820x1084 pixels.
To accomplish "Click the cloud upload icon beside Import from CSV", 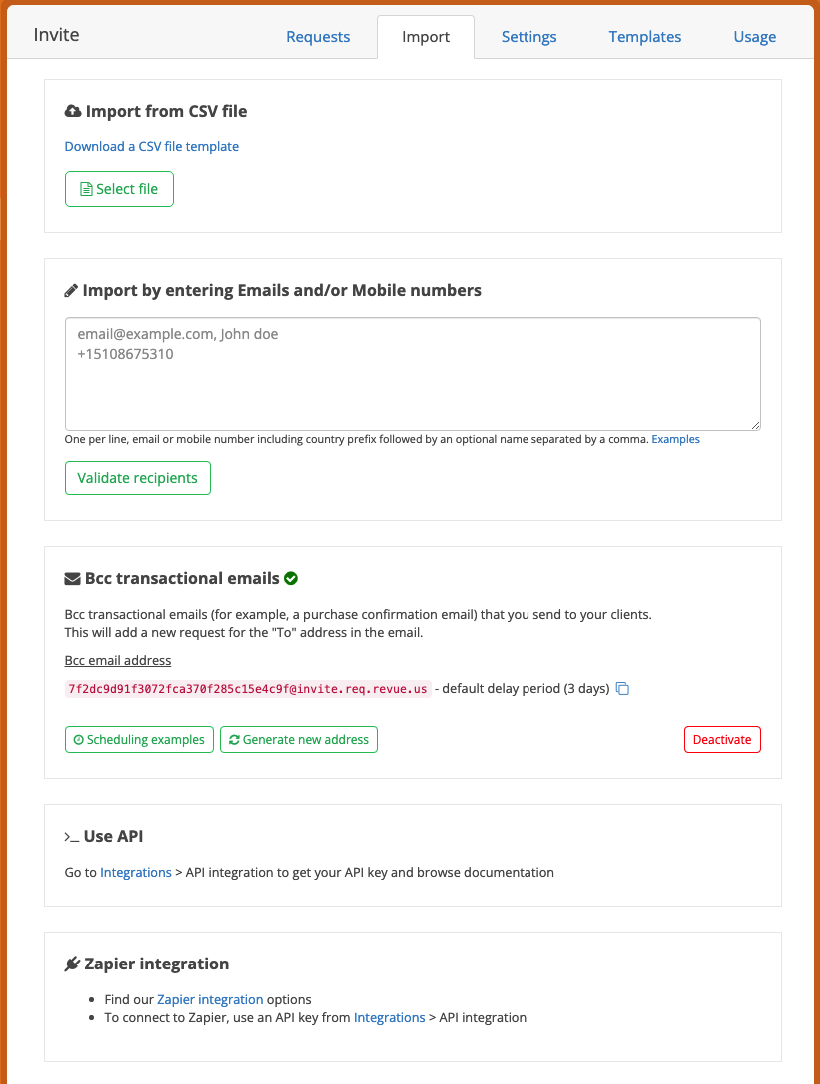I will pyautogui.click(x=73, y=111).
